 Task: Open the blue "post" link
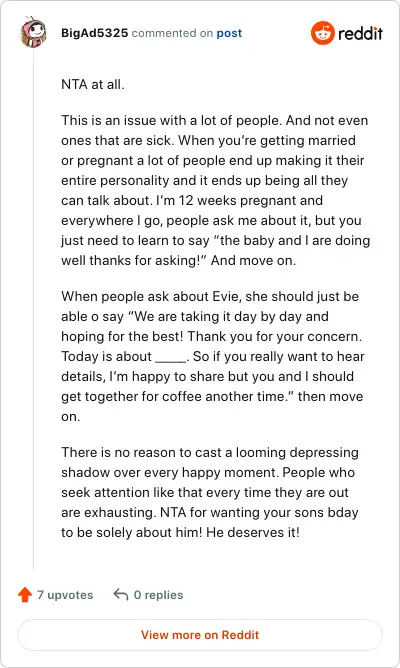(229, 33)
